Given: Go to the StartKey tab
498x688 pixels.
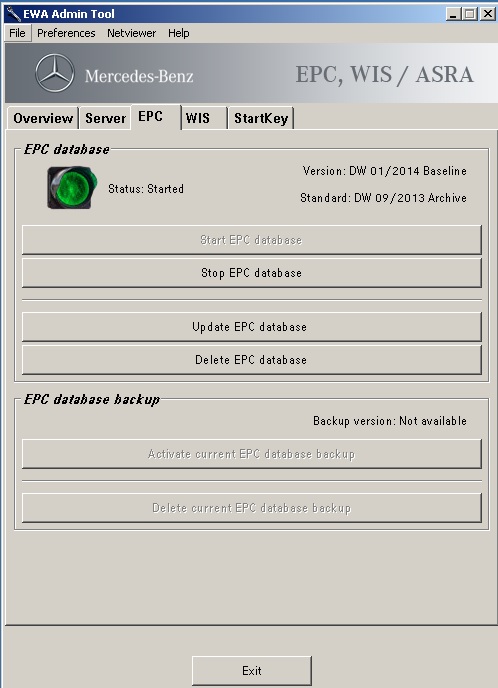Looking at the screenshot, I should [x=261, y=118].
